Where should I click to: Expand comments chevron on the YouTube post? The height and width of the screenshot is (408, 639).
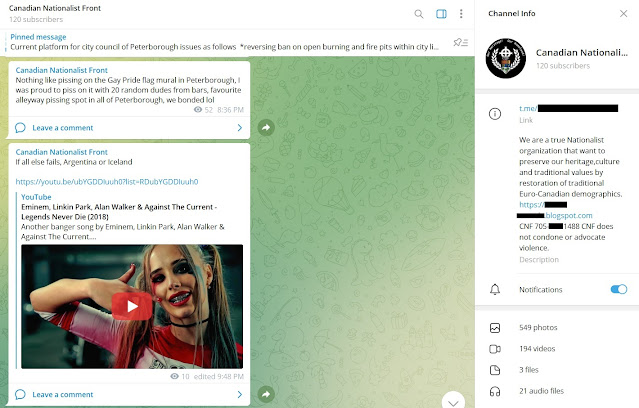click(x=240, y=394)
